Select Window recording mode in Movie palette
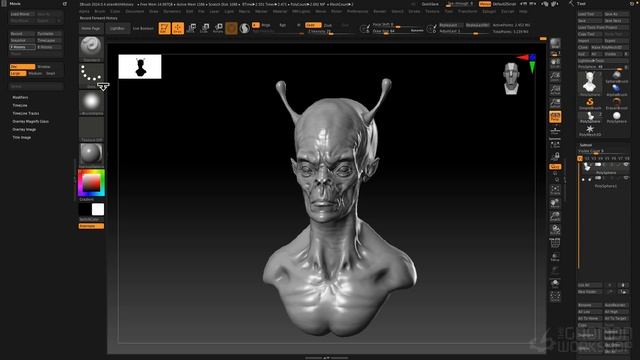The height and width of the screenshot is (360, 640). coord(44,67)
